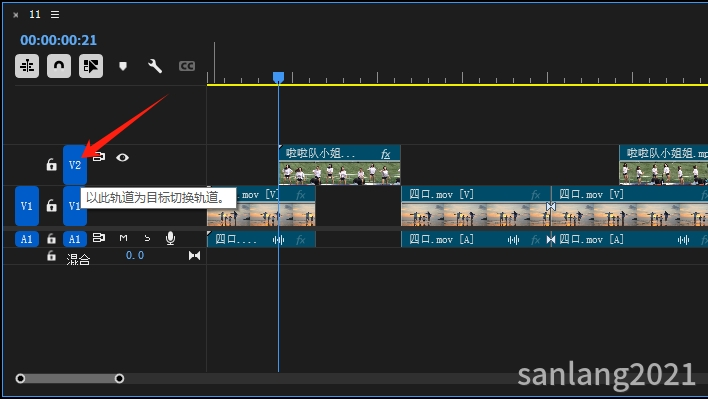Click the mix volume value 0.0
708x399 pixels.
click(135, 255)
